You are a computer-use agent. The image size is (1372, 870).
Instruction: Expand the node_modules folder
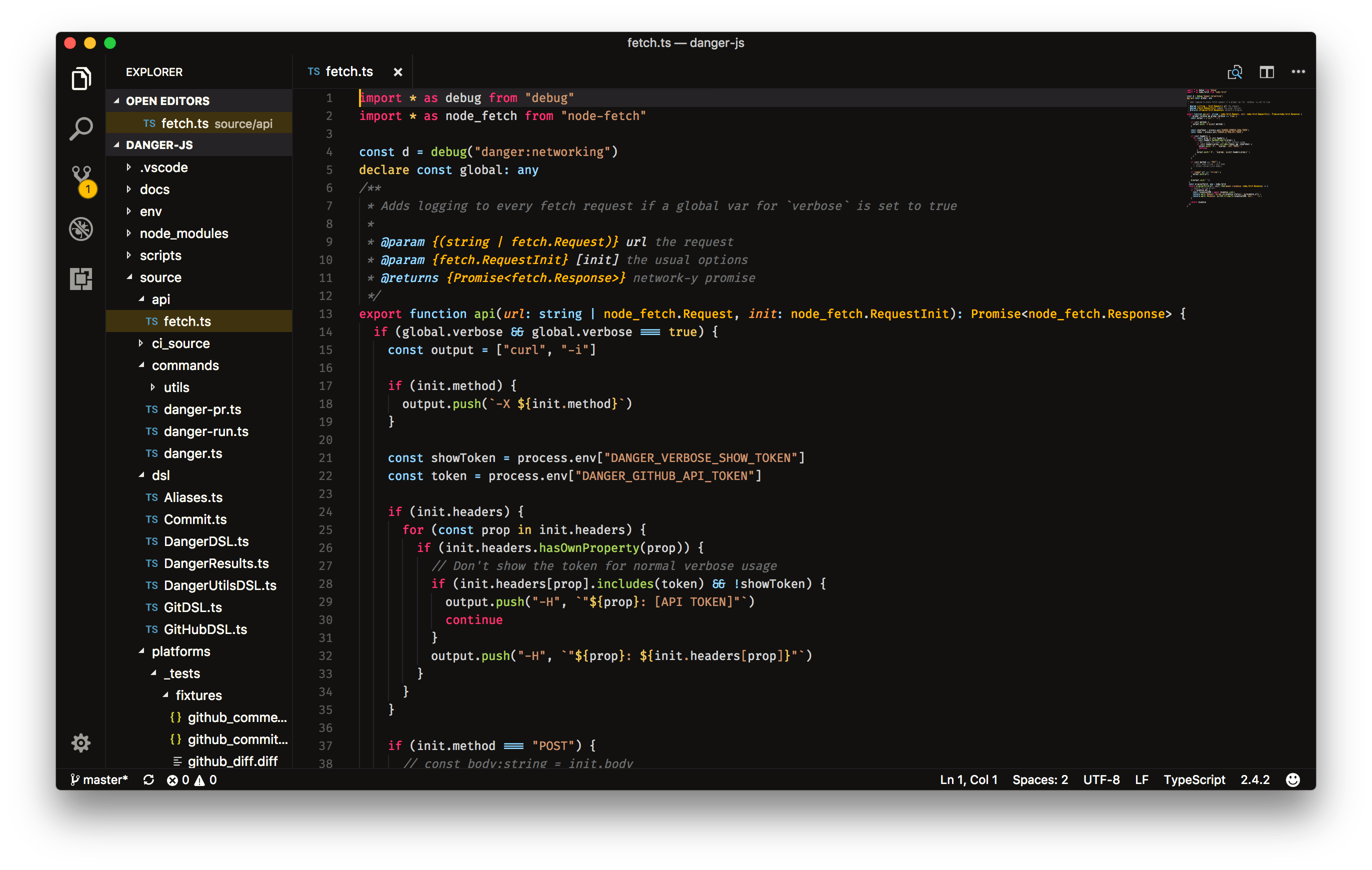(x=183, y=233)
